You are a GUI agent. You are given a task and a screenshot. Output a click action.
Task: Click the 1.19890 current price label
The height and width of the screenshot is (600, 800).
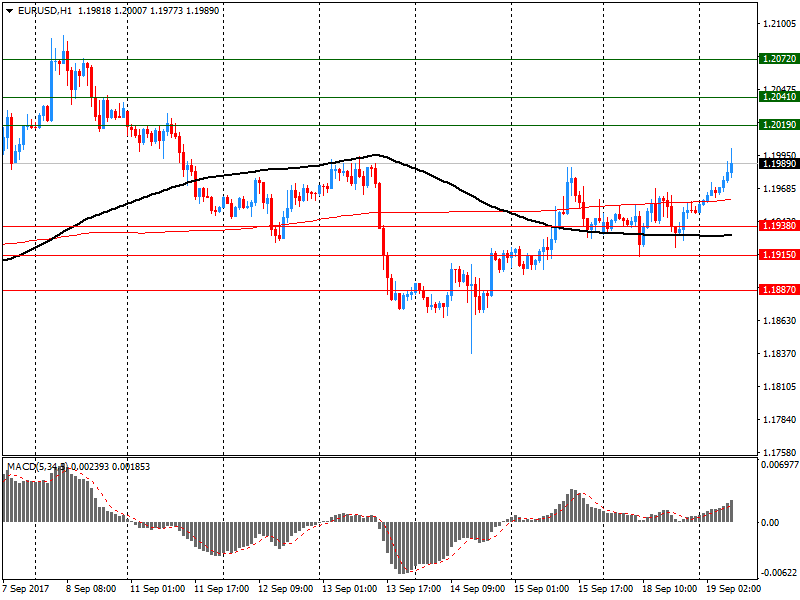(x=779, y=163)
